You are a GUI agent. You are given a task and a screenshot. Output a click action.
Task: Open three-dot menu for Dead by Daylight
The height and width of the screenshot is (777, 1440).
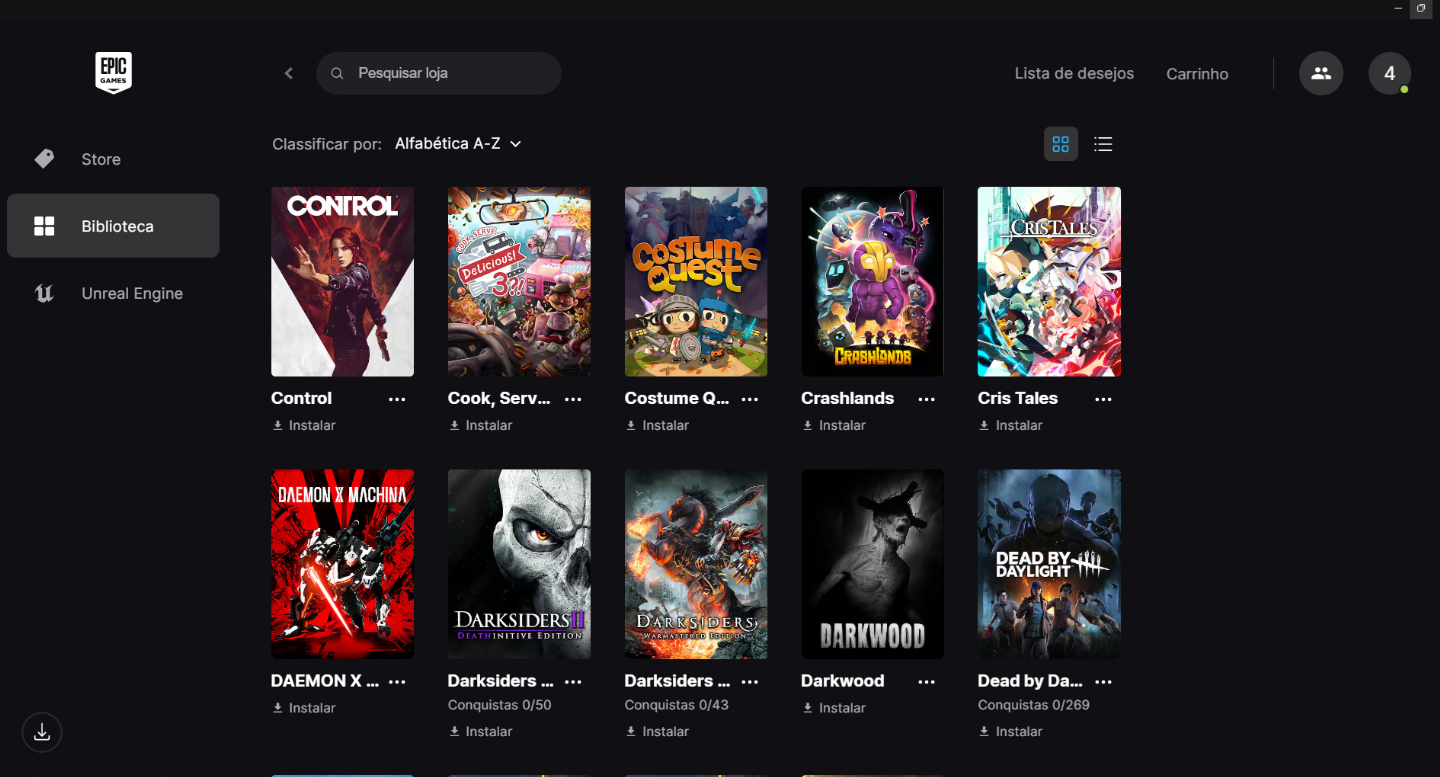click(x=1103, y=682)
